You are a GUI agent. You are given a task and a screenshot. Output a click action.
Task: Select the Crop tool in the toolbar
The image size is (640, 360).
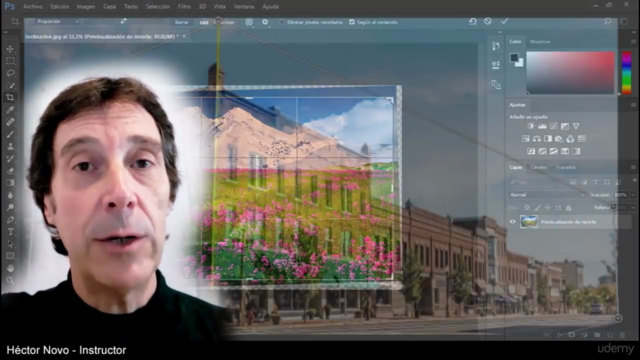[x=10, y=98]
